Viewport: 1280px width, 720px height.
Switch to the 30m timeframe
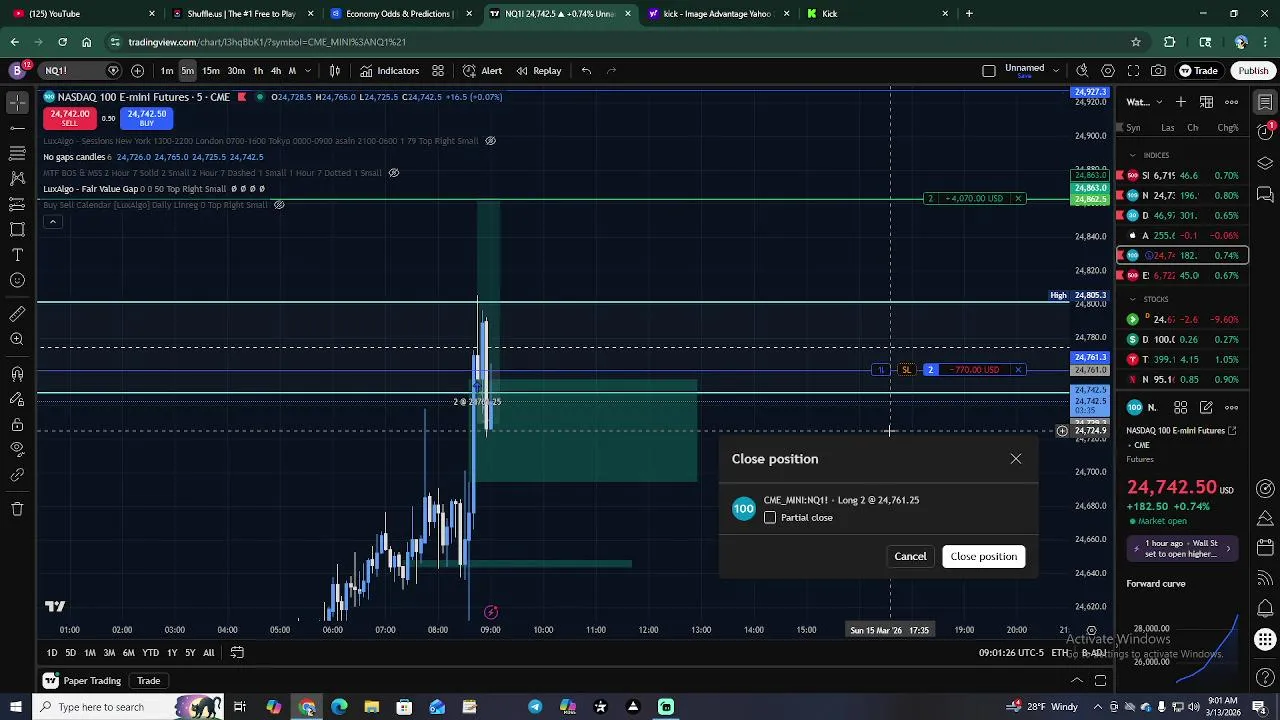coord(236,71)
